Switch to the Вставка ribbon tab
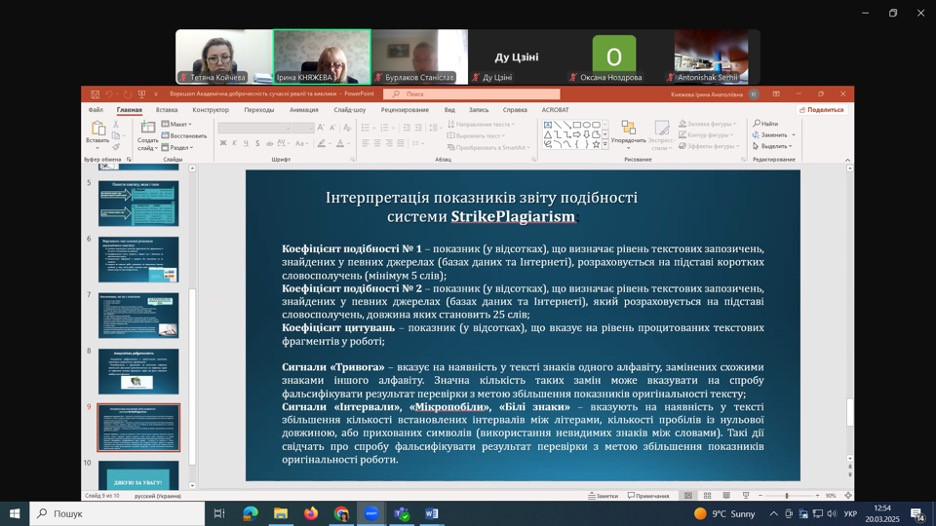This screenshot has width=936, height=526. (167, 110)
